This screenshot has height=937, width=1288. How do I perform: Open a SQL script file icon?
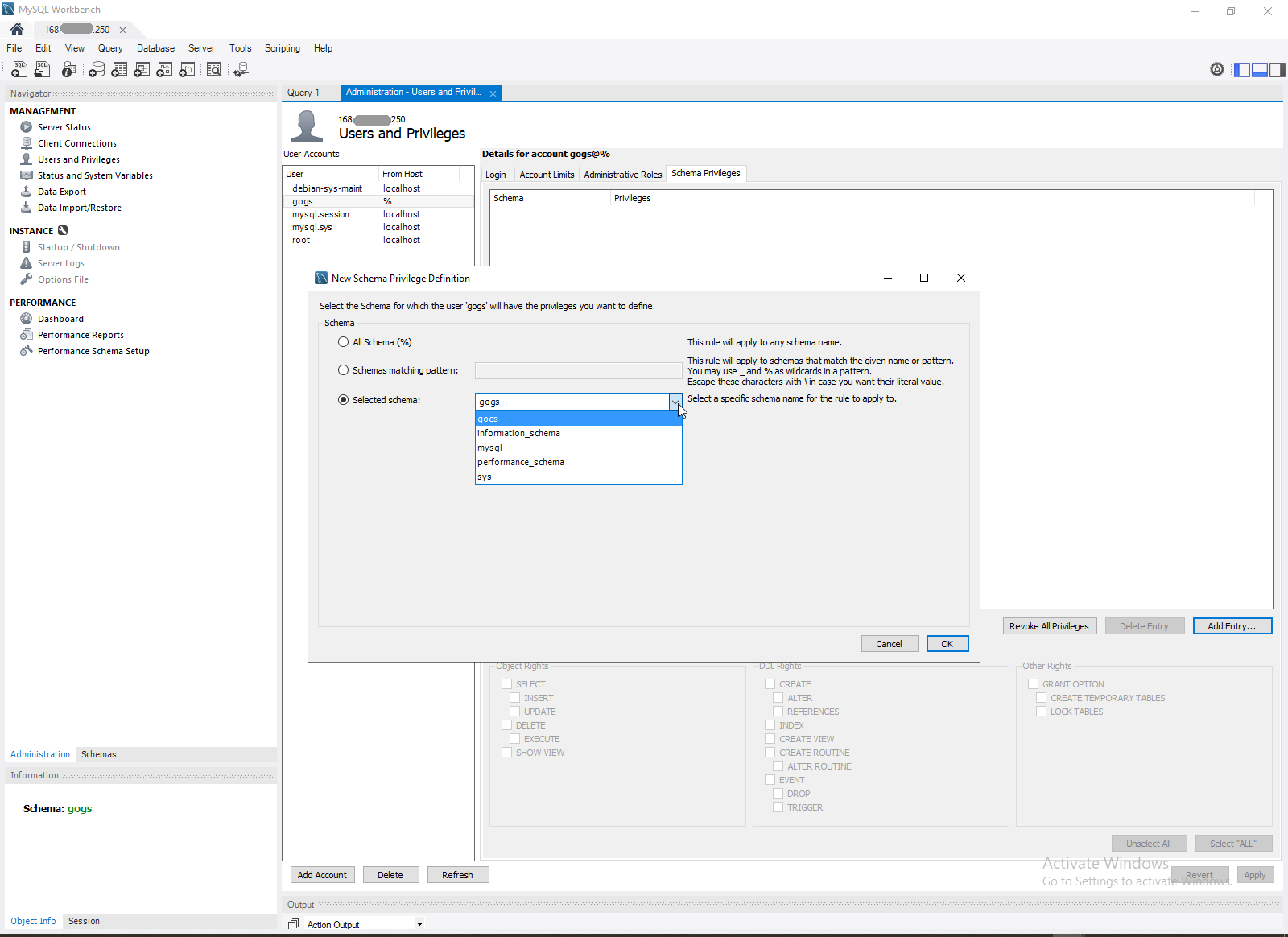click(x=42, y=70)
